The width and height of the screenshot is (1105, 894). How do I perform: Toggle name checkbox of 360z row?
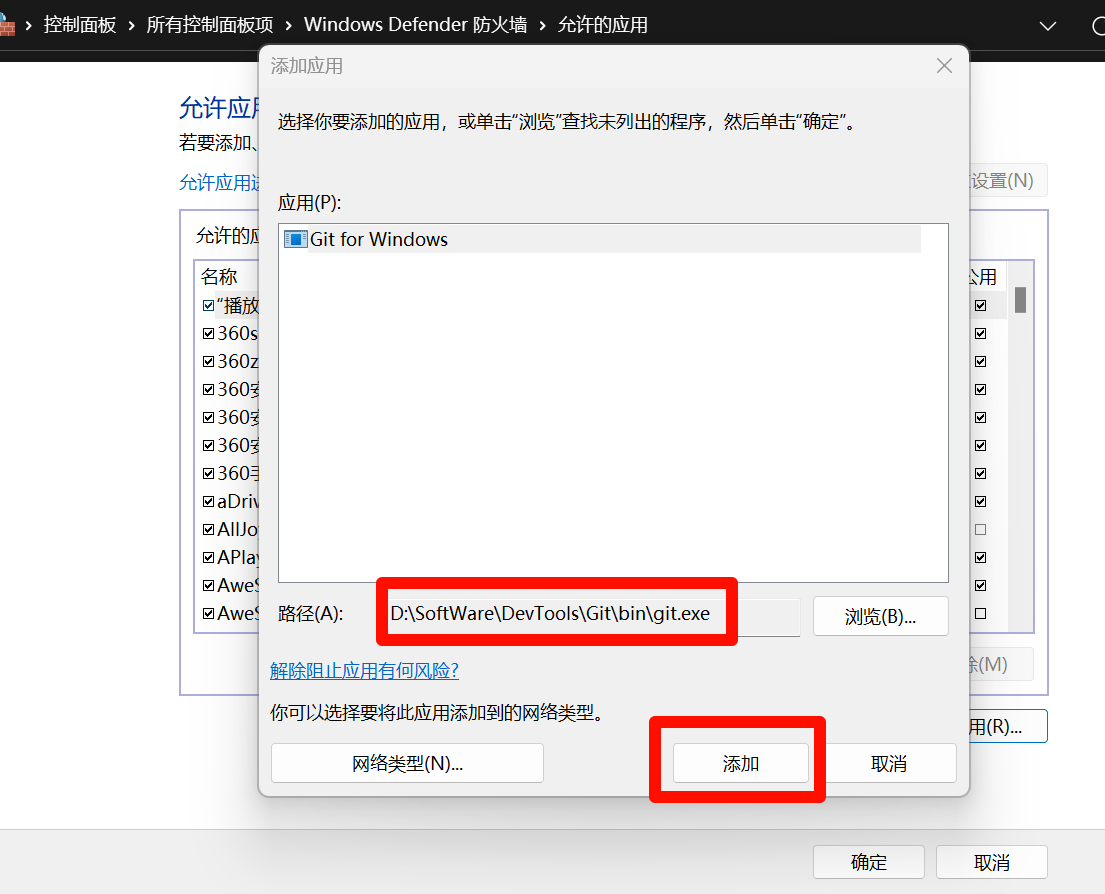(208, 361)
